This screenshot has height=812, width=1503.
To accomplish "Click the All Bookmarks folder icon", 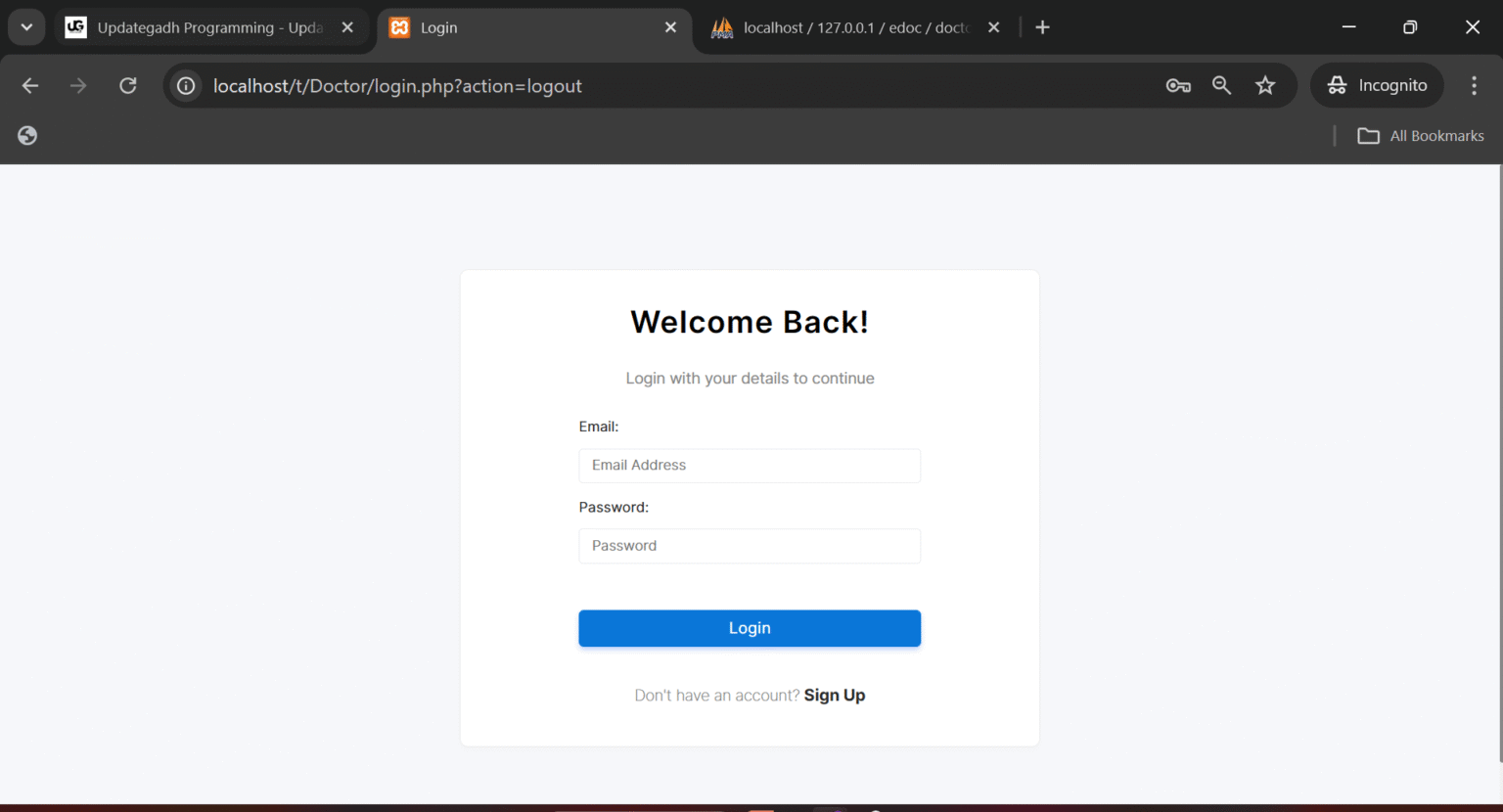I will (x=1367, y=135).
